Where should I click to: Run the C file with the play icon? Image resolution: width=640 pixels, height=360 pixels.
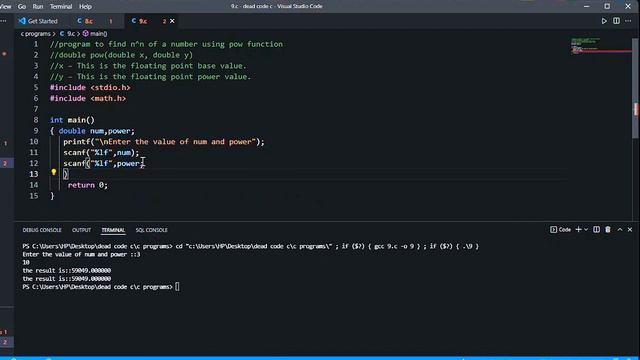pyautogui.click(x=604, y=21)
